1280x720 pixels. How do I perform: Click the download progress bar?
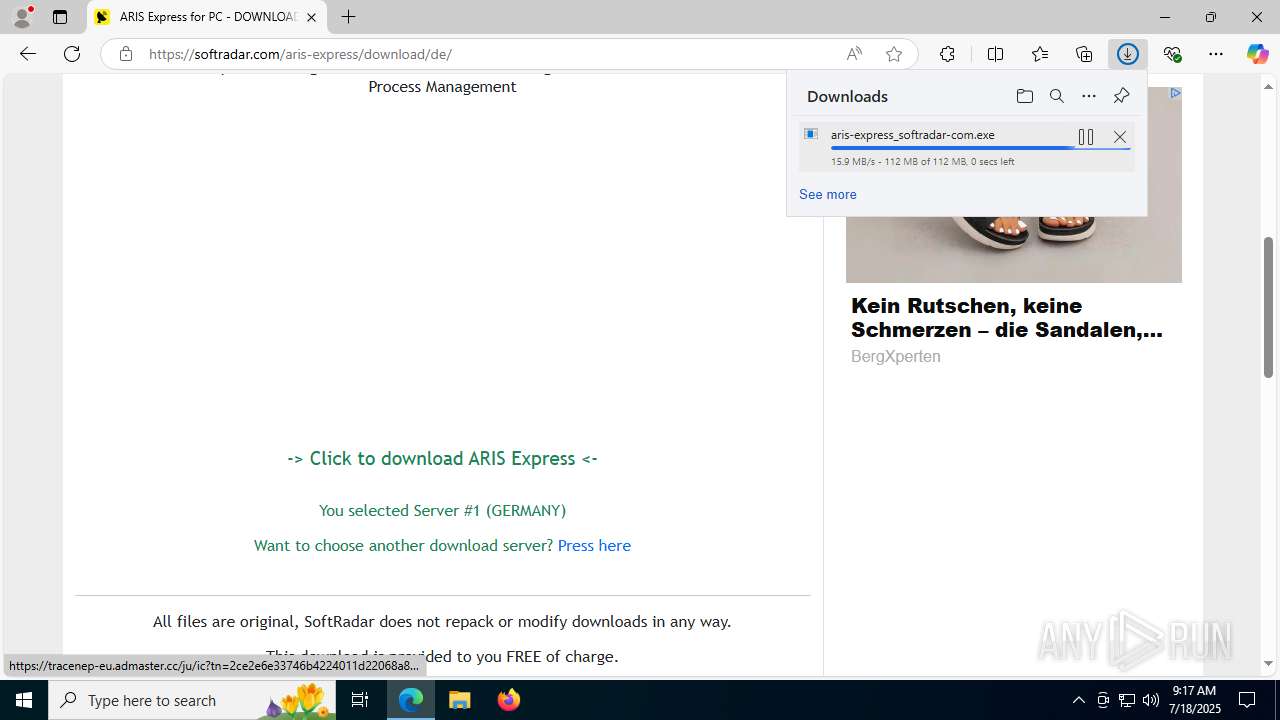pos(980,148)
